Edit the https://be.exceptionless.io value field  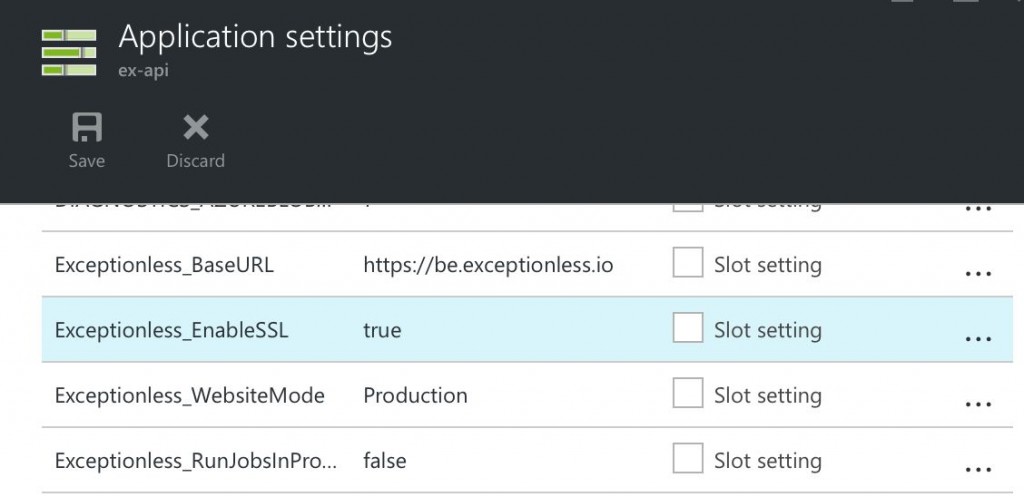tap(488, 265)
